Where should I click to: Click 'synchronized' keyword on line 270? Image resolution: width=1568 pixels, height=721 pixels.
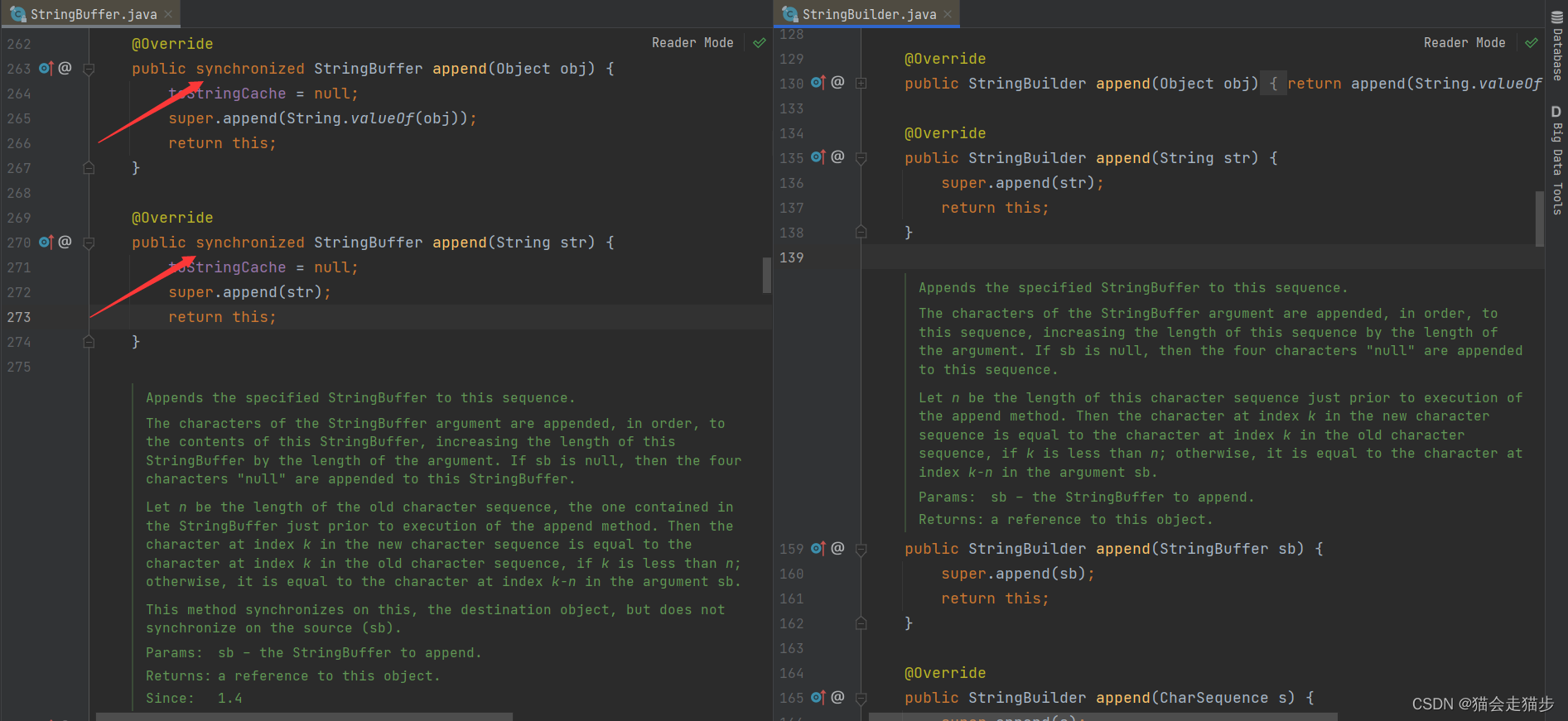point(250,243)
